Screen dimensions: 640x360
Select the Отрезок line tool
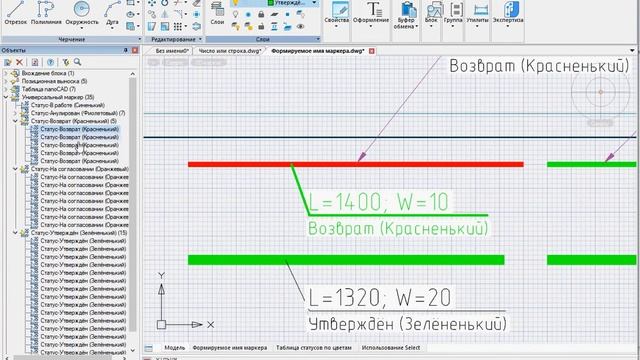pos(15,13)
